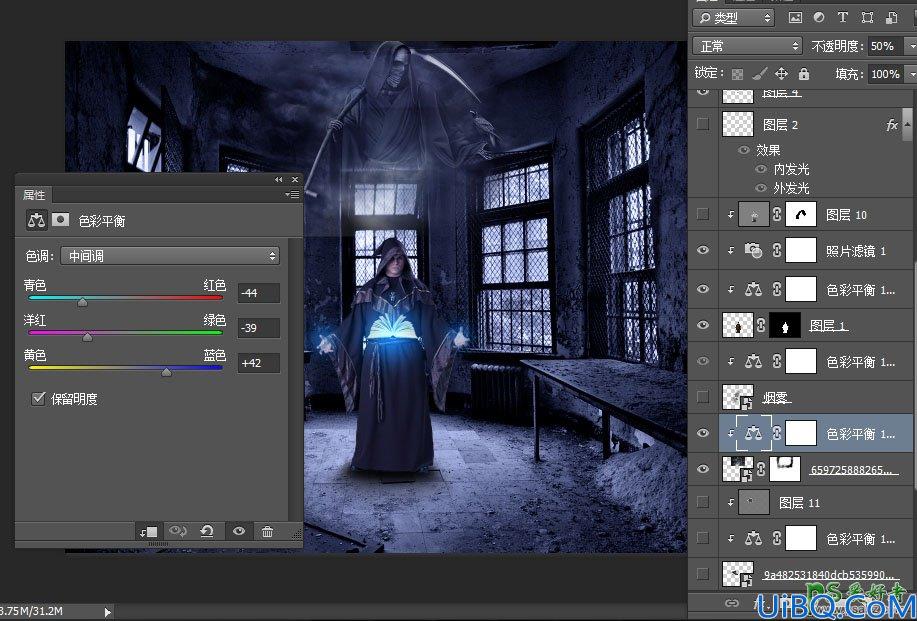This screenshot has height=621, width=917.
Task: Reset adjustment to defaults icon
Action: [207, 531]
